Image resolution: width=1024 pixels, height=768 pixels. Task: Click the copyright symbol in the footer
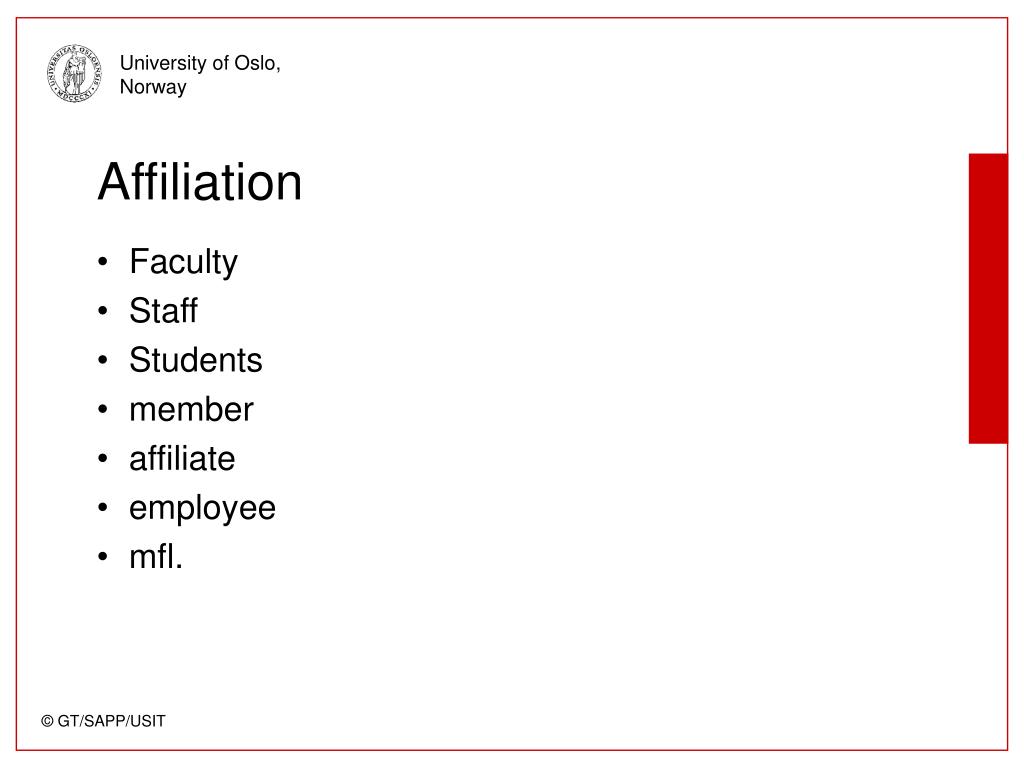point(47,721)
